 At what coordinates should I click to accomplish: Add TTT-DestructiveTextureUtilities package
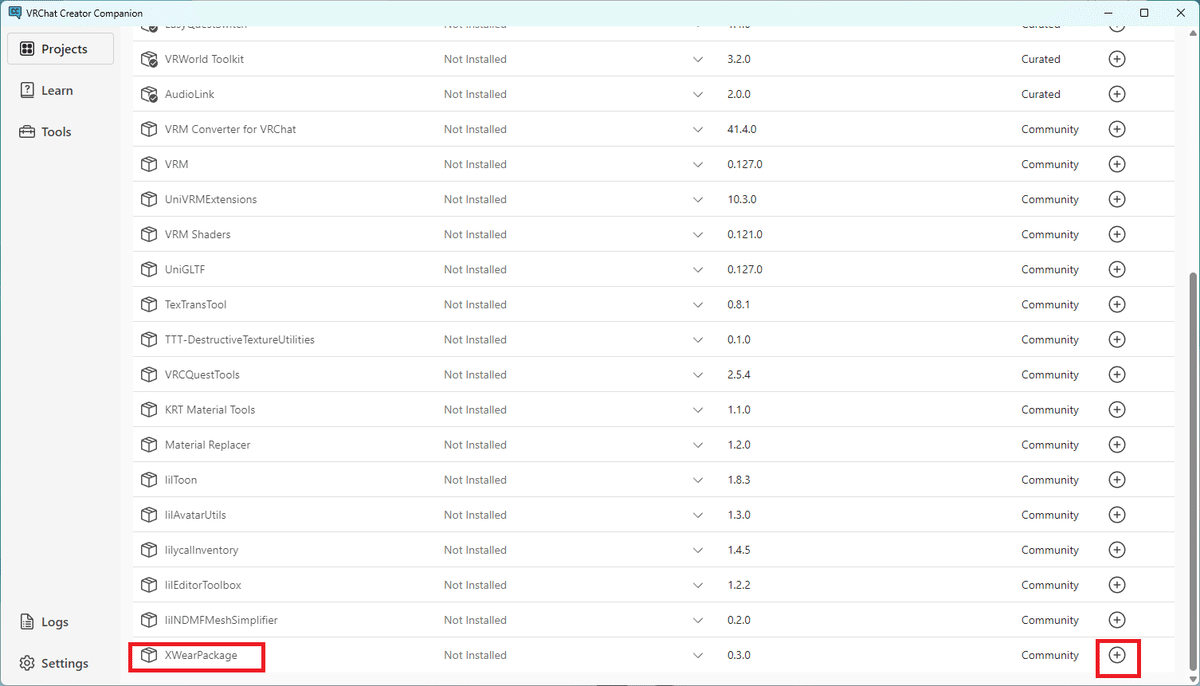(1117, 339)
